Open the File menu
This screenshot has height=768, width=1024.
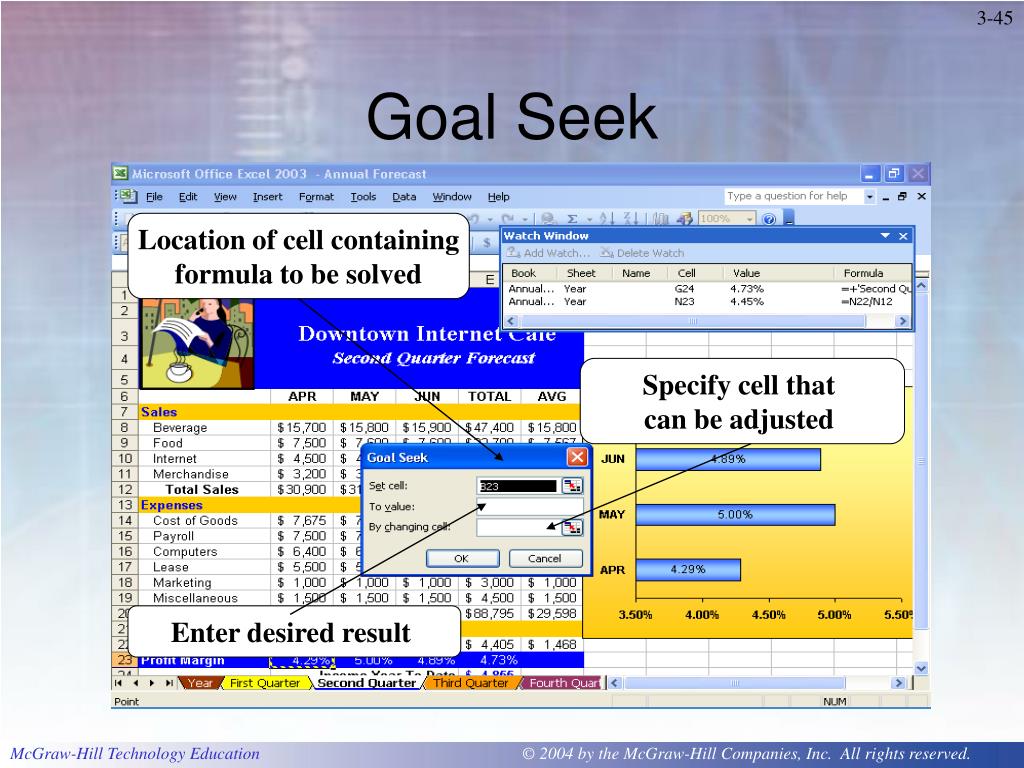tap(154, 197)
